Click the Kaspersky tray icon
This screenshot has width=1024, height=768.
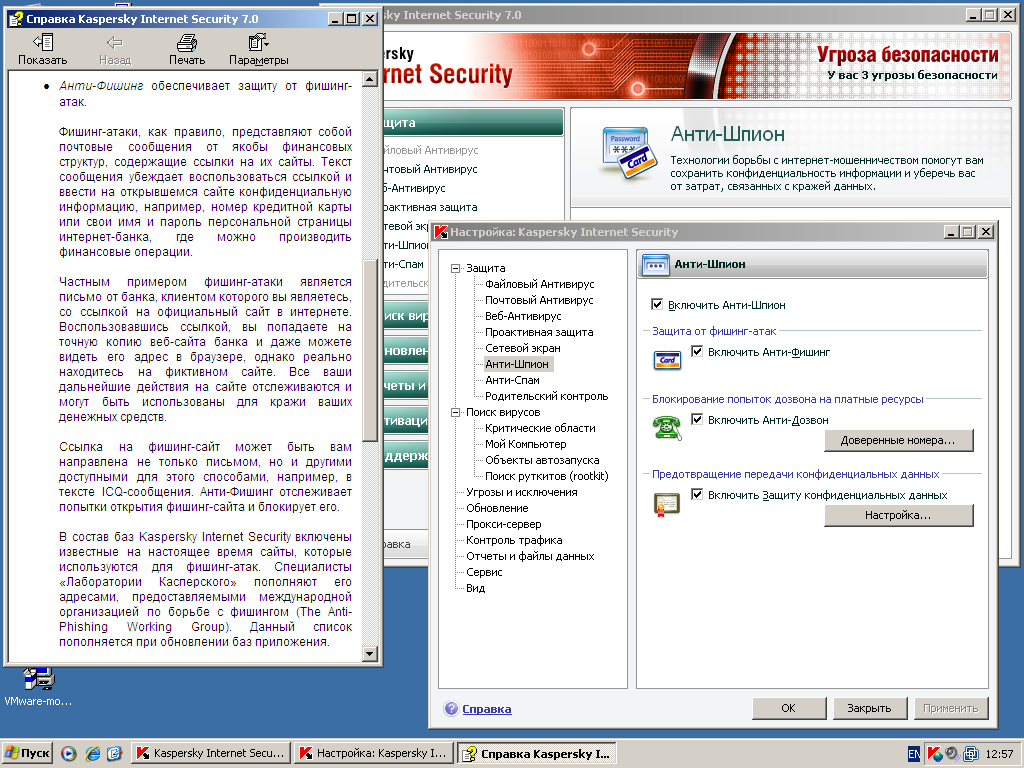(934, 753)
